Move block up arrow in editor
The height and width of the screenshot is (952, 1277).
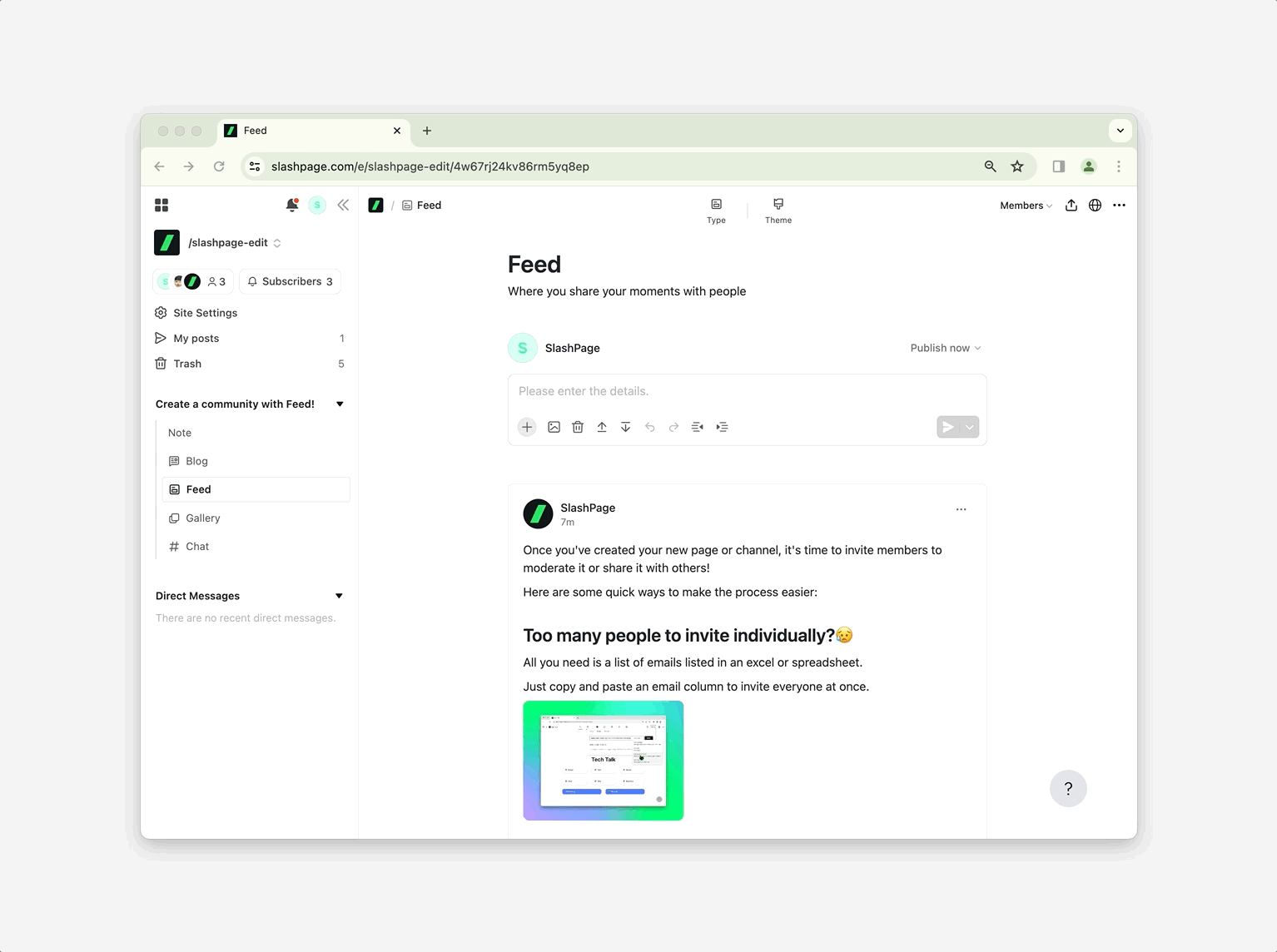tap(602, 427)
